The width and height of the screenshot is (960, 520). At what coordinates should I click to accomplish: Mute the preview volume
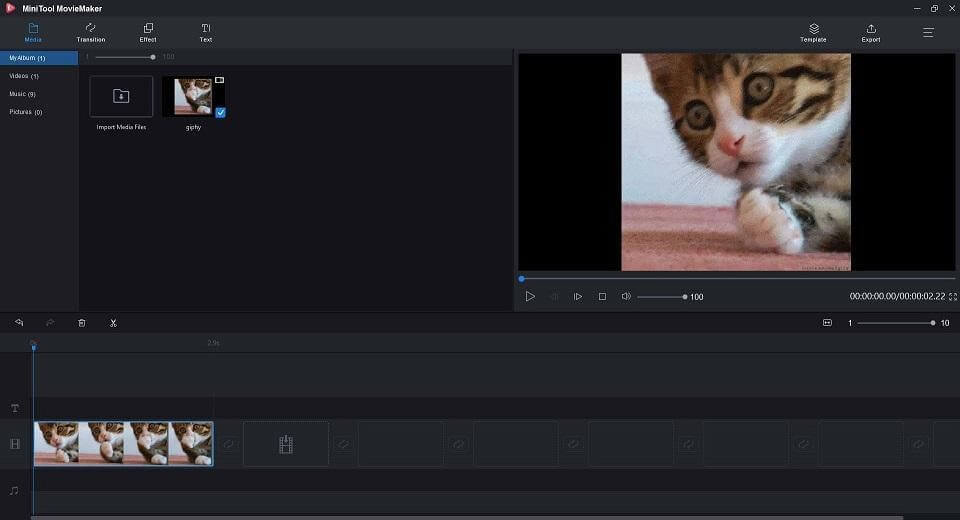coord(626,296)
